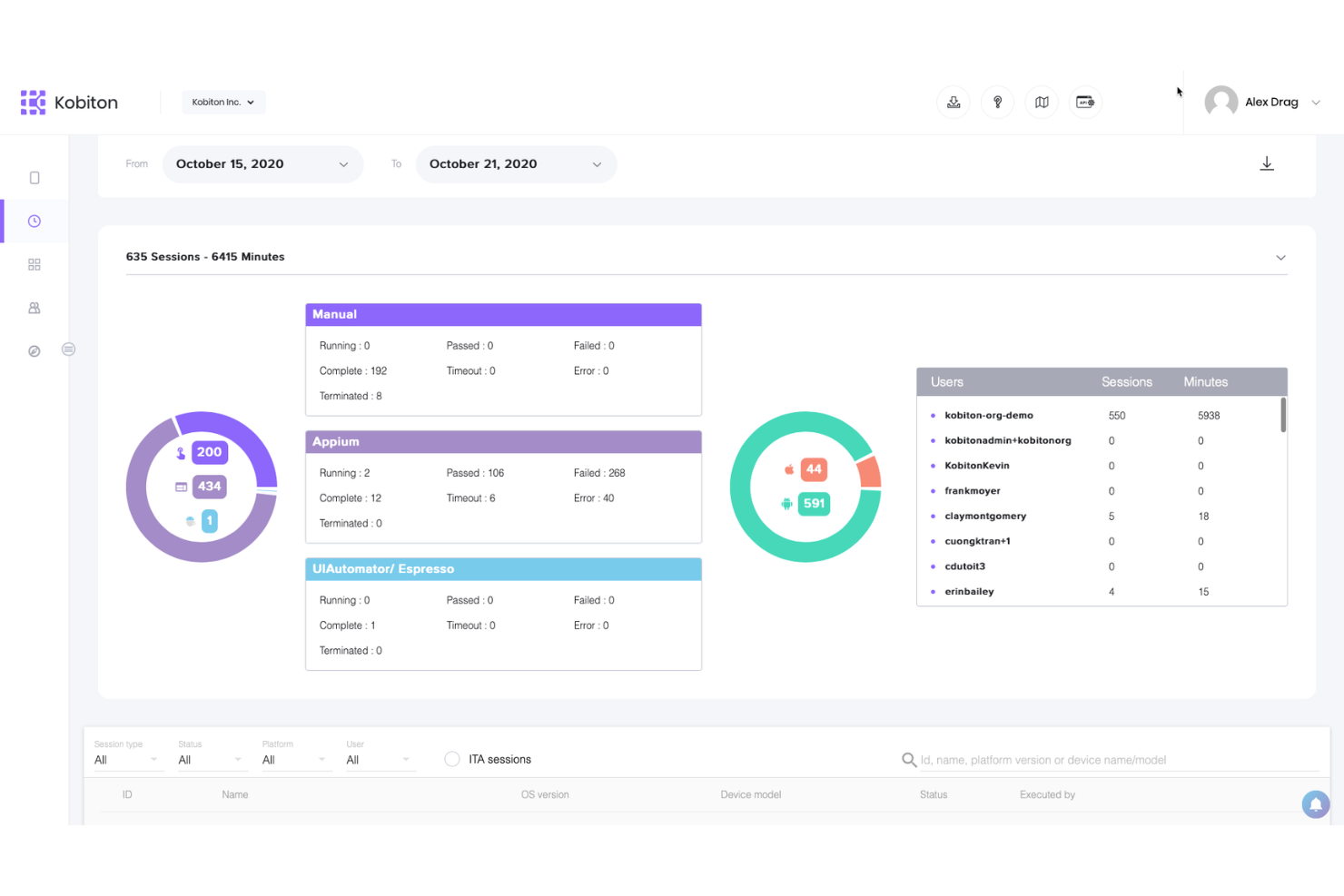This screenshot has width=1344, height=896.
Task: Enable the ITA sessions filter
Action: 451,758
